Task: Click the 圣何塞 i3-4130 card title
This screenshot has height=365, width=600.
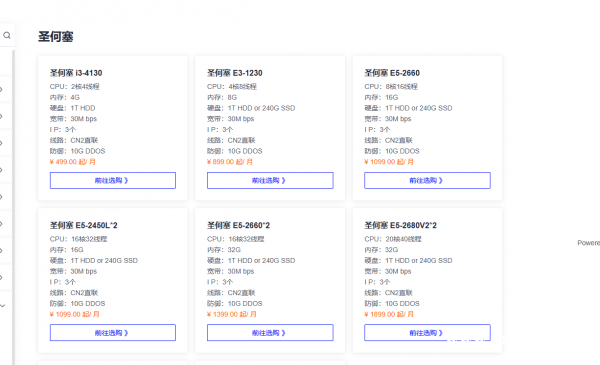Action: (76, 73)
